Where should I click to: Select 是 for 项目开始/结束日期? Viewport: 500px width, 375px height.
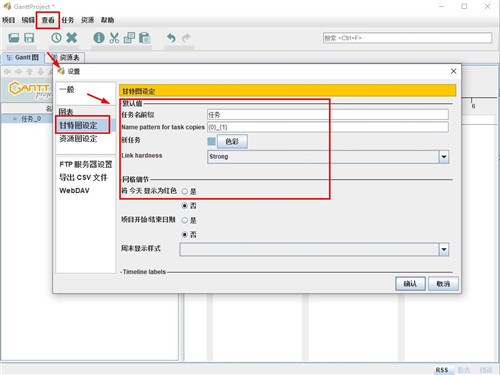click(x=185, y=220)
